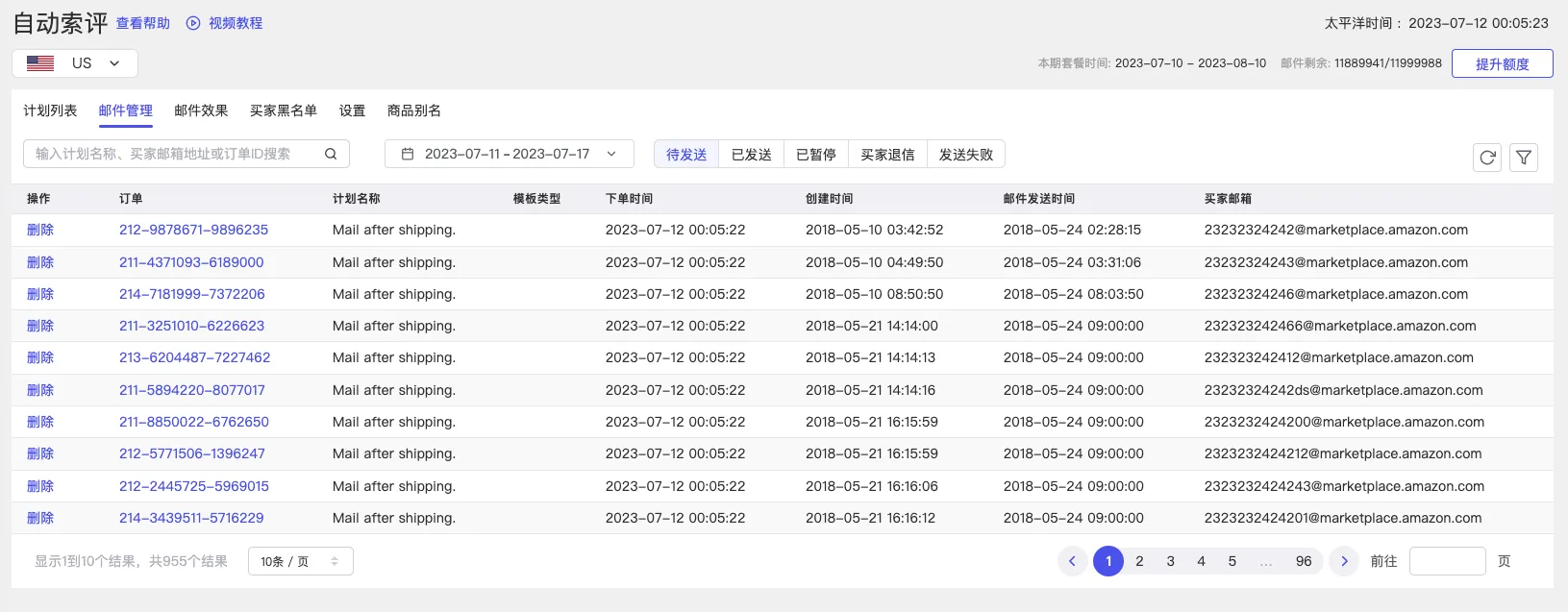Screen dimensions: 1568x612
Task: Delete order 211-8850022-6762650 row
Action: pos(40,422)
